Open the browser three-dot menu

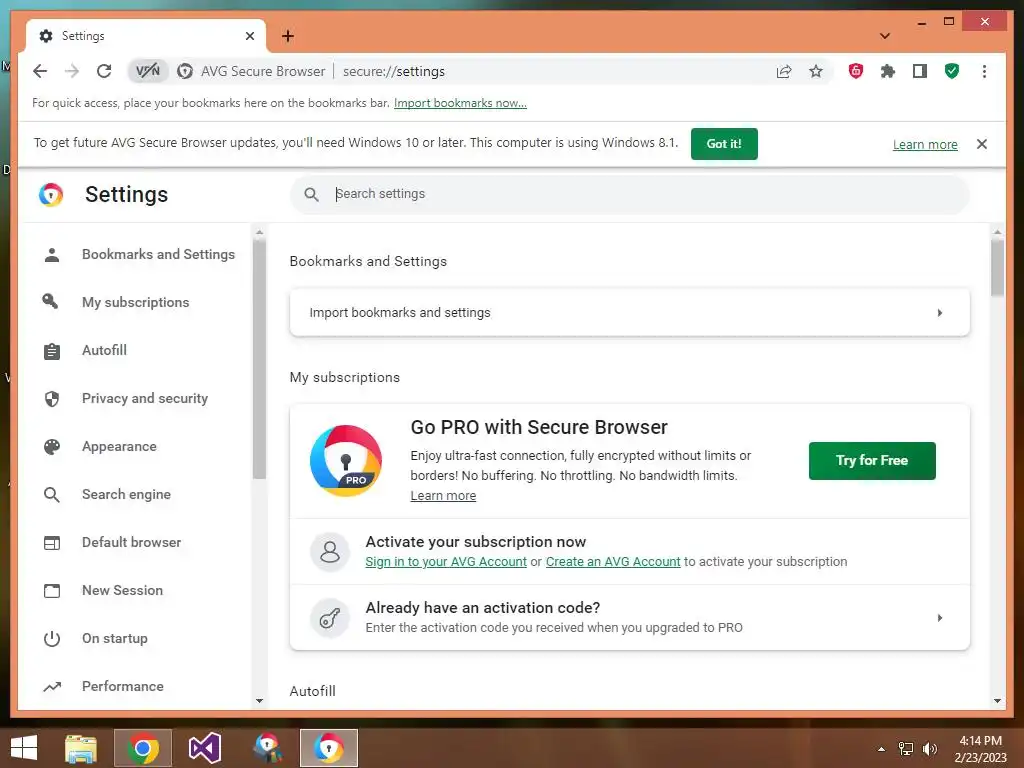point(984,71)
